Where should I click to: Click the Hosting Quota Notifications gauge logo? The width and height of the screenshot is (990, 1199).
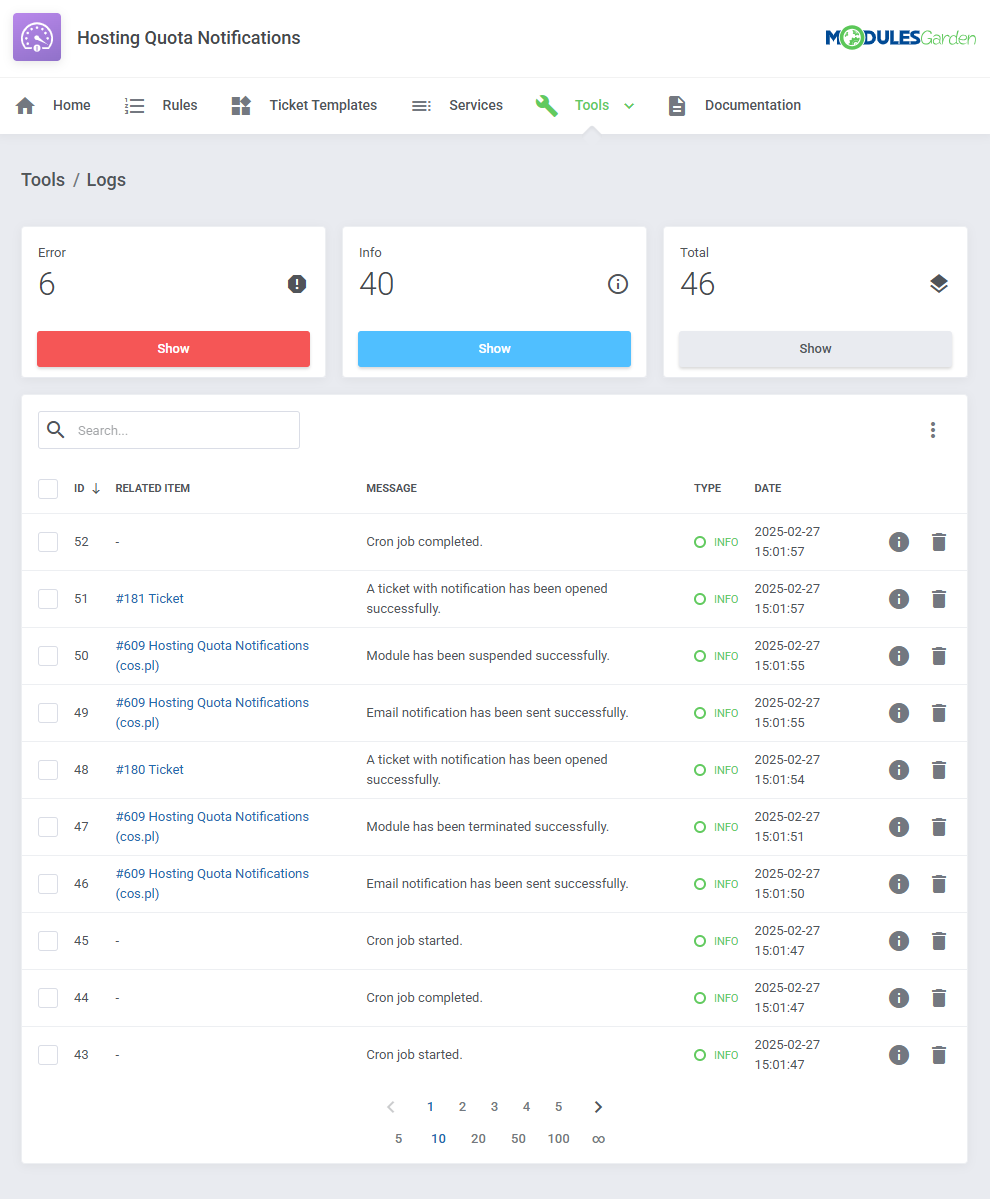37,37
